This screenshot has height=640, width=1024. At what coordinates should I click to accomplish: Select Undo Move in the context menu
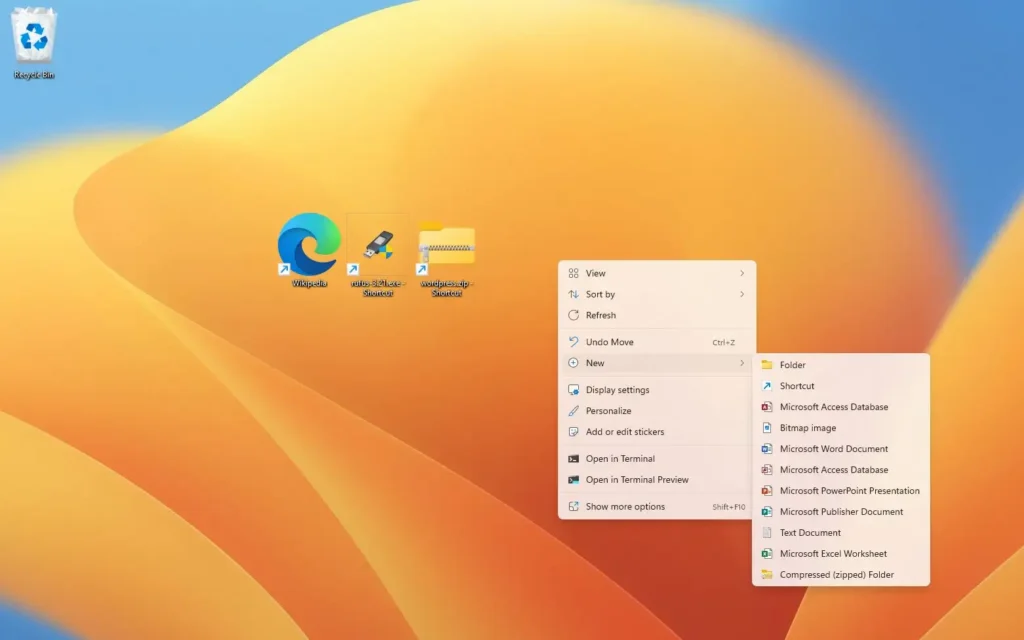point(609,342)
